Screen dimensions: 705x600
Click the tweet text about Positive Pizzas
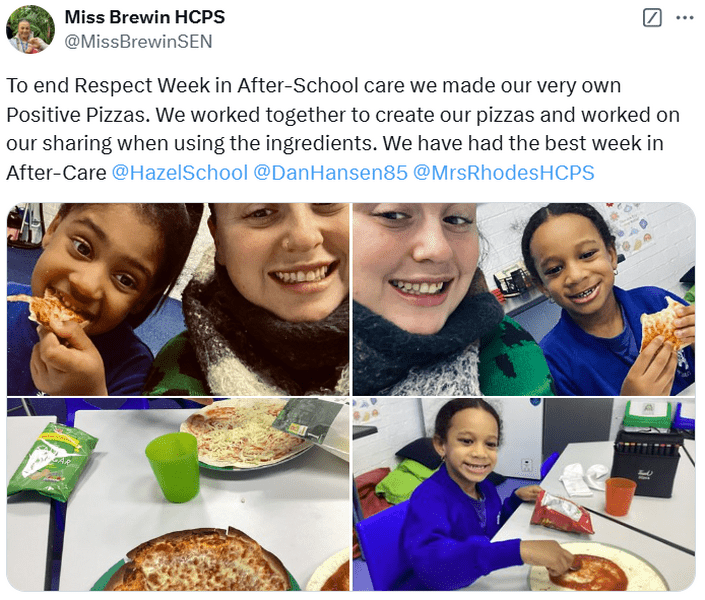[x=343, y=129]
